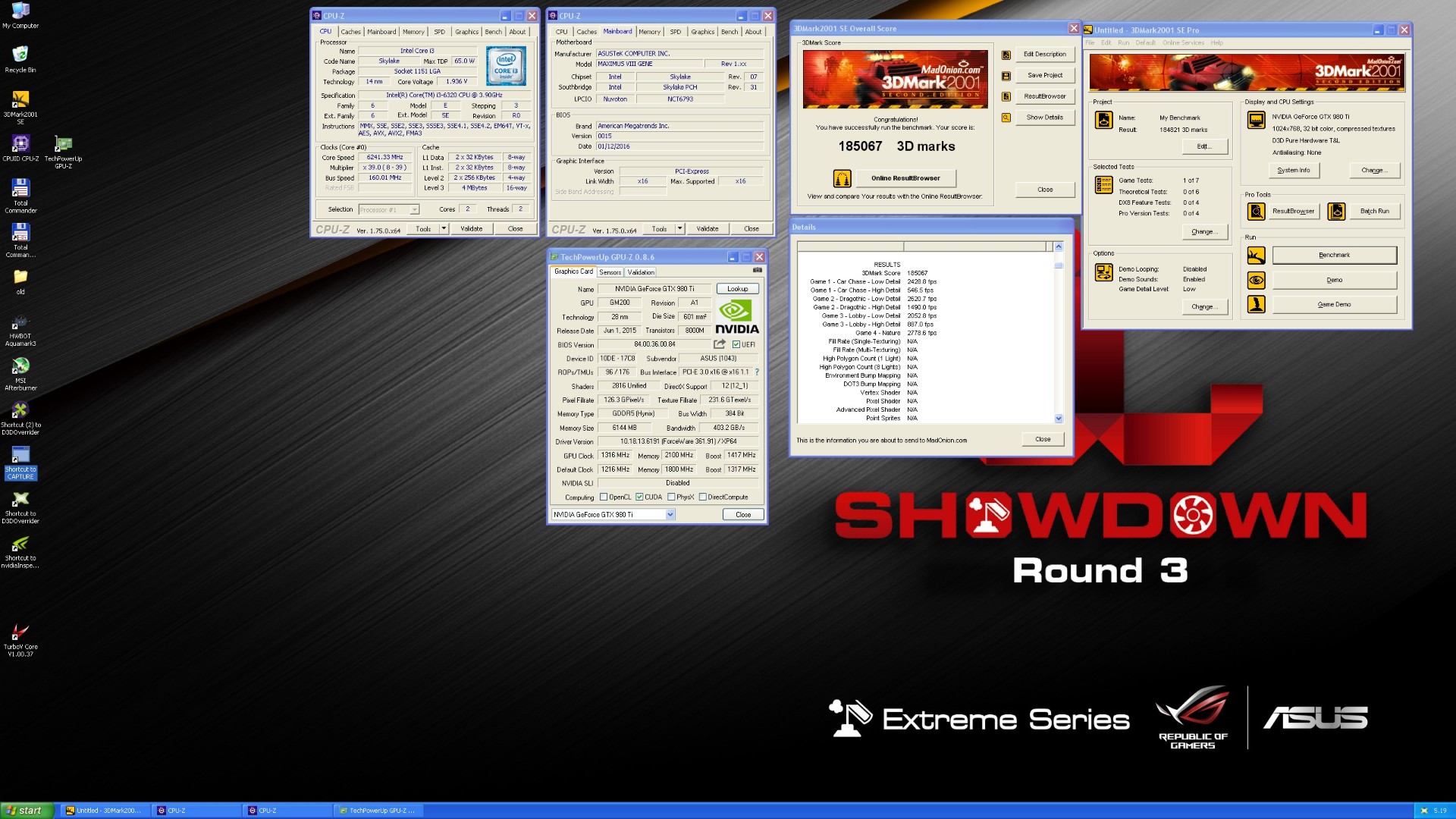Toggle the DirectCompute checkbox in GPU-Z
This screenshot has width=1456, height=819.
tap(702, 497)
